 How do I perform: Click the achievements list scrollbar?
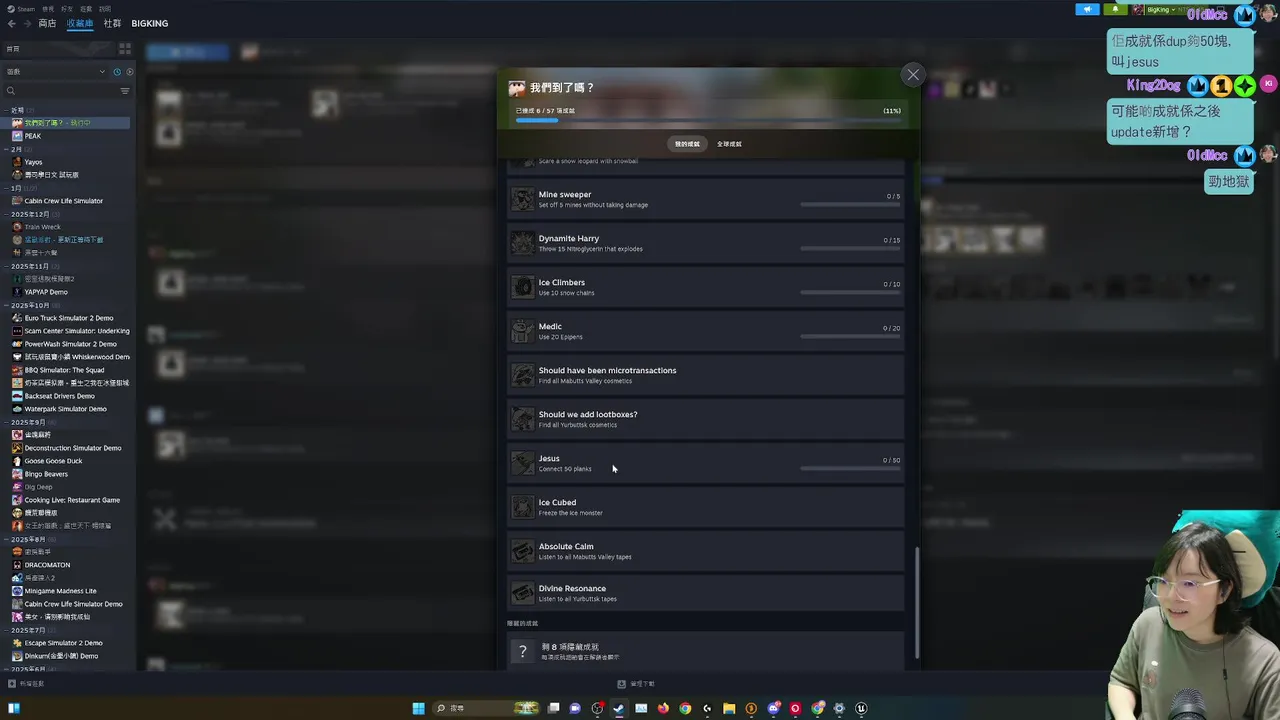(x=917, y=602)
